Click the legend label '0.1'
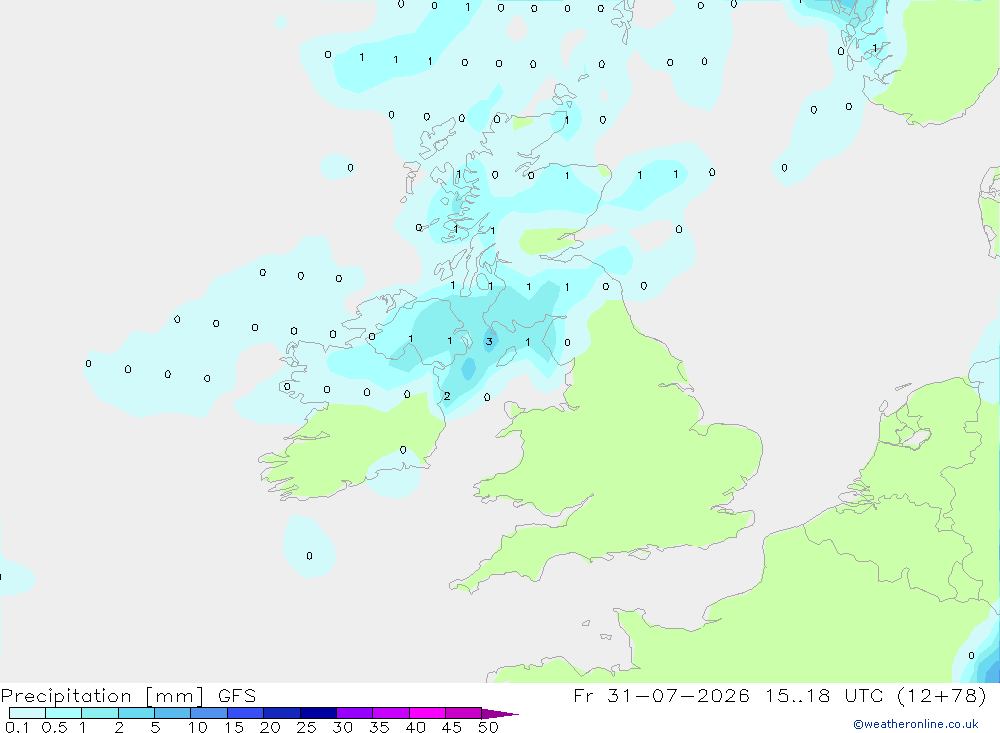 tap(17, 727)
